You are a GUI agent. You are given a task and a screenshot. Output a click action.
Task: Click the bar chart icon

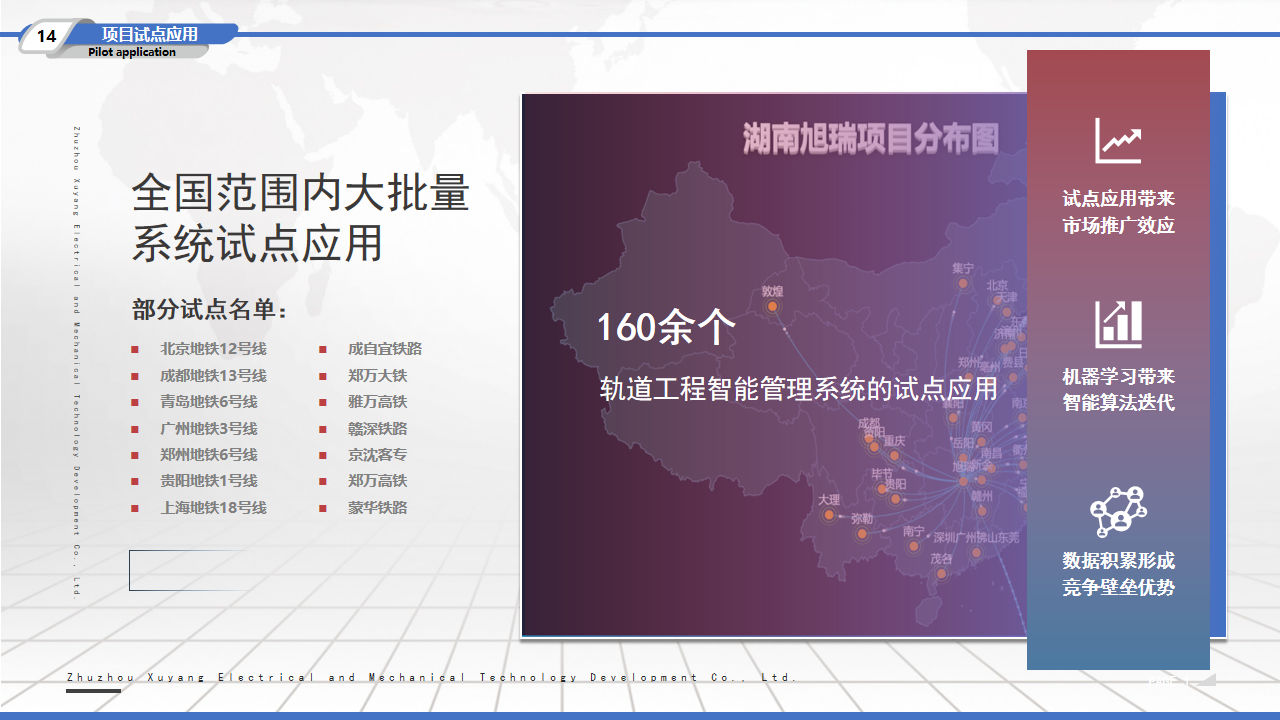(x=1118, y=324)
